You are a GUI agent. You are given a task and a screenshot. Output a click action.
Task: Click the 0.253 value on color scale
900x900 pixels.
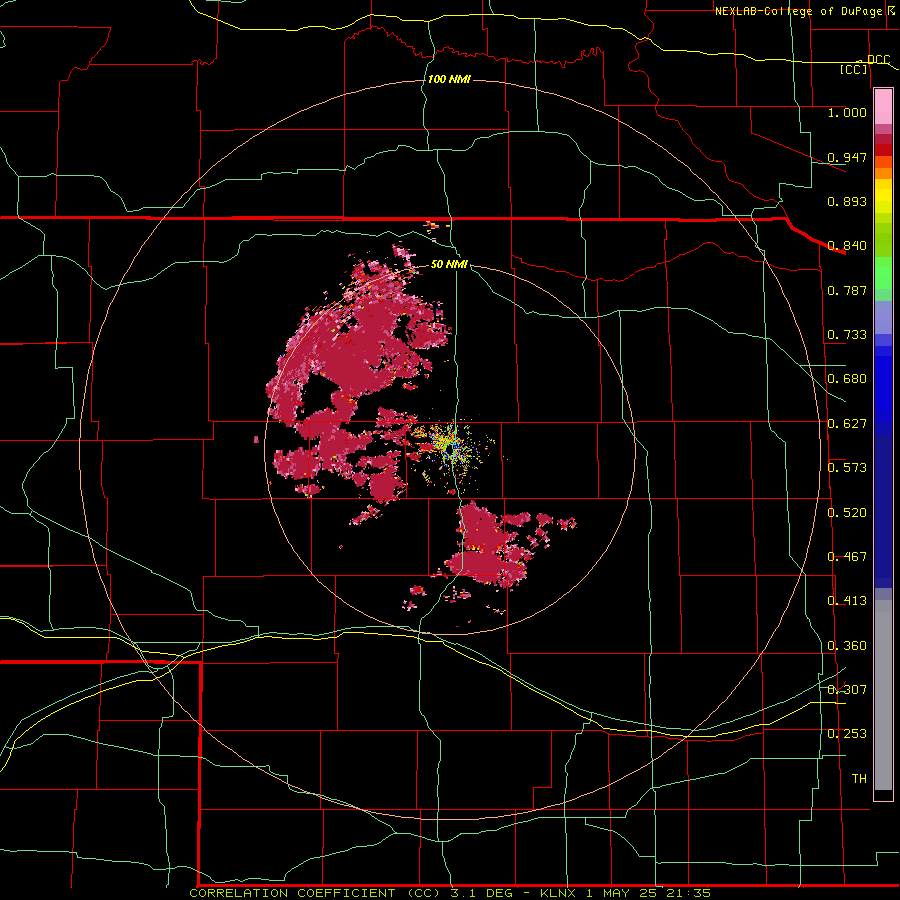pos(847,734)
